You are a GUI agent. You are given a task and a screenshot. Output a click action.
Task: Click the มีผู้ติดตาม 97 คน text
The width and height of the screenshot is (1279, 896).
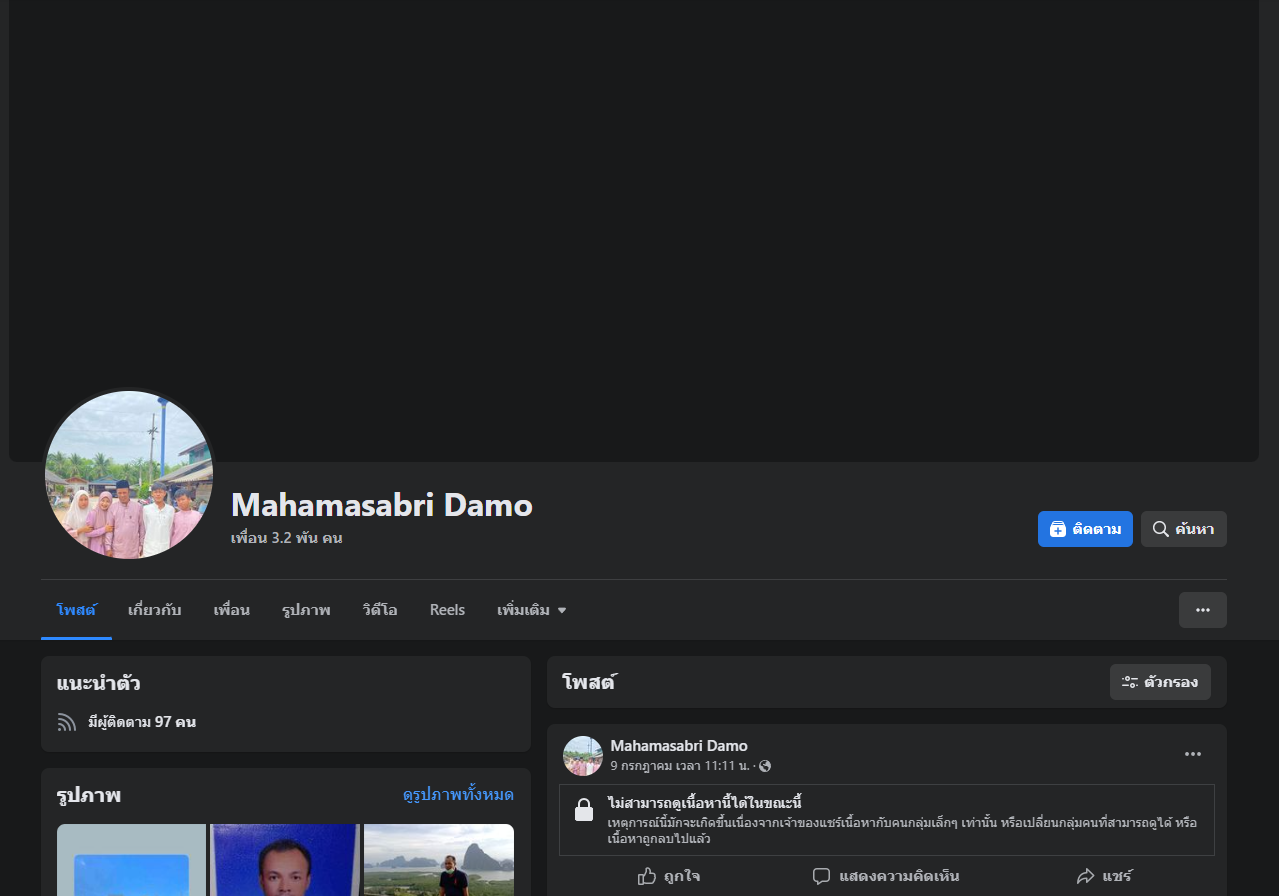tap(142, 722)
